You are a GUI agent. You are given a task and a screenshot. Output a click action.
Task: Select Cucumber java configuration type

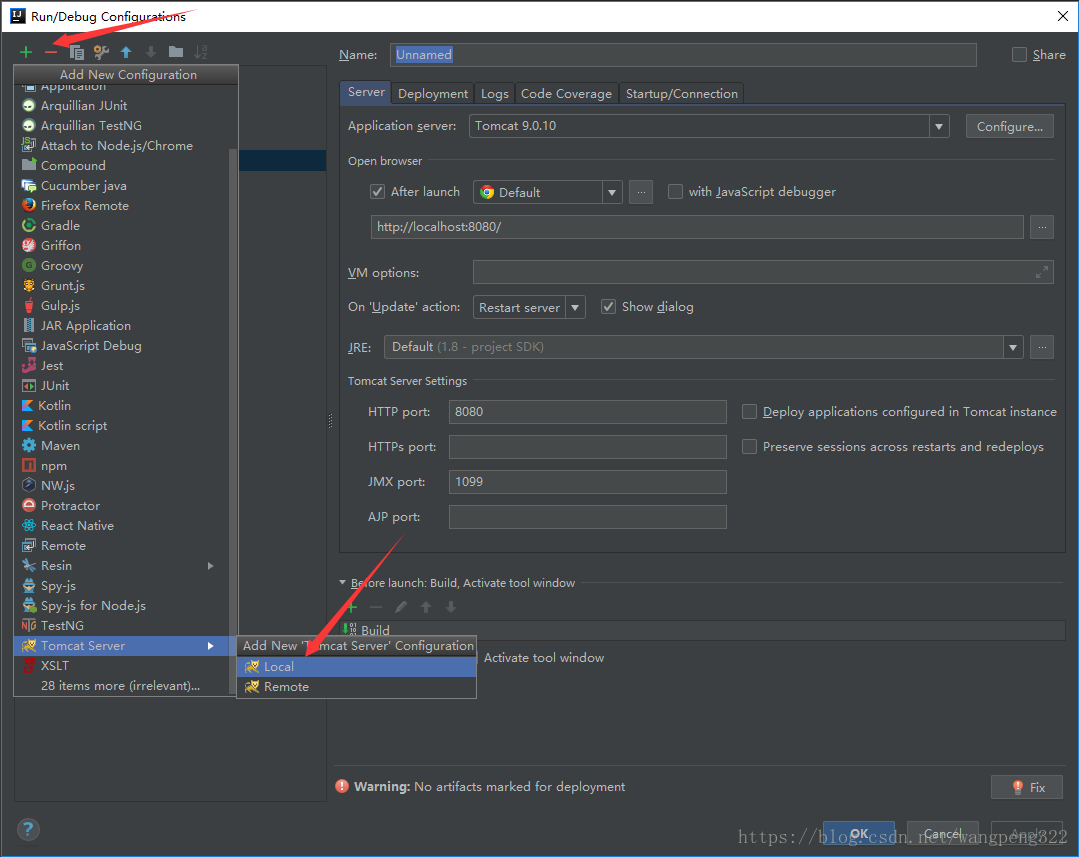(x=121, y=186)
